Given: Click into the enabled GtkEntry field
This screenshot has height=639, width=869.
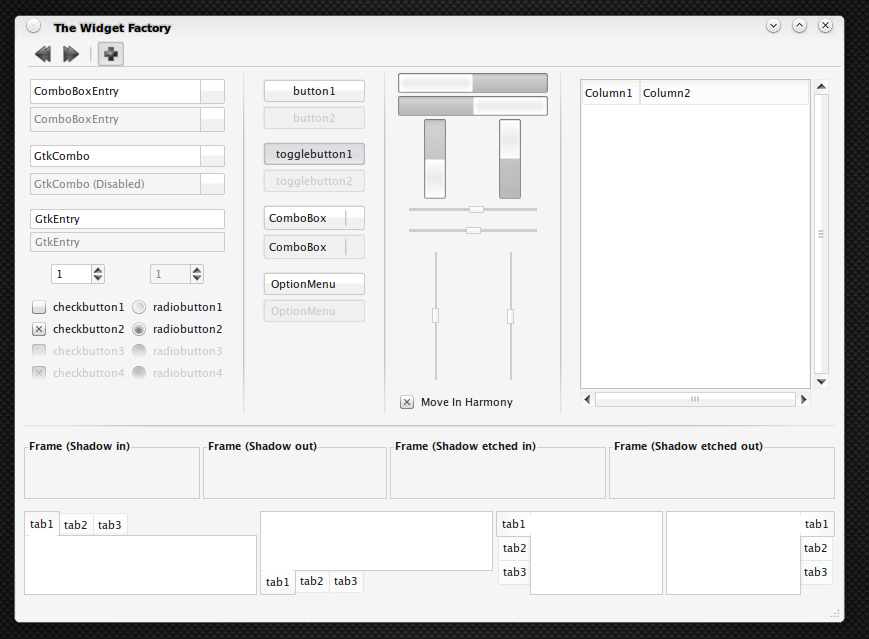Looking at the screenshot, I should pos(127,219).
